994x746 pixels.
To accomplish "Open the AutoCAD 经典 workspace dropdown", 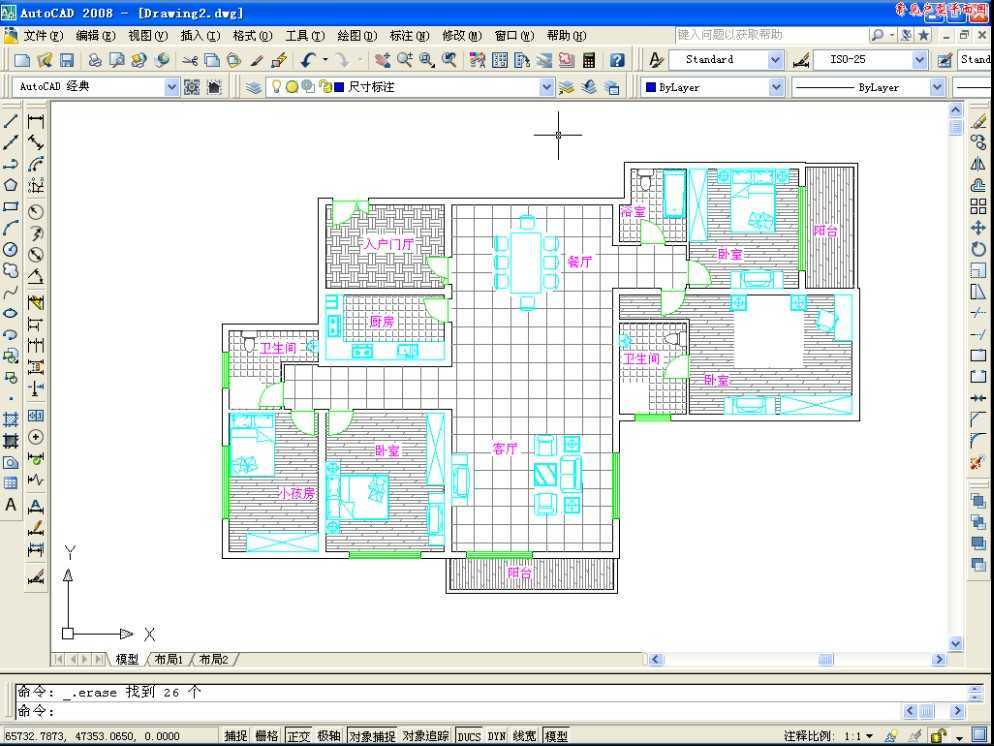I will tap(171, 87).
